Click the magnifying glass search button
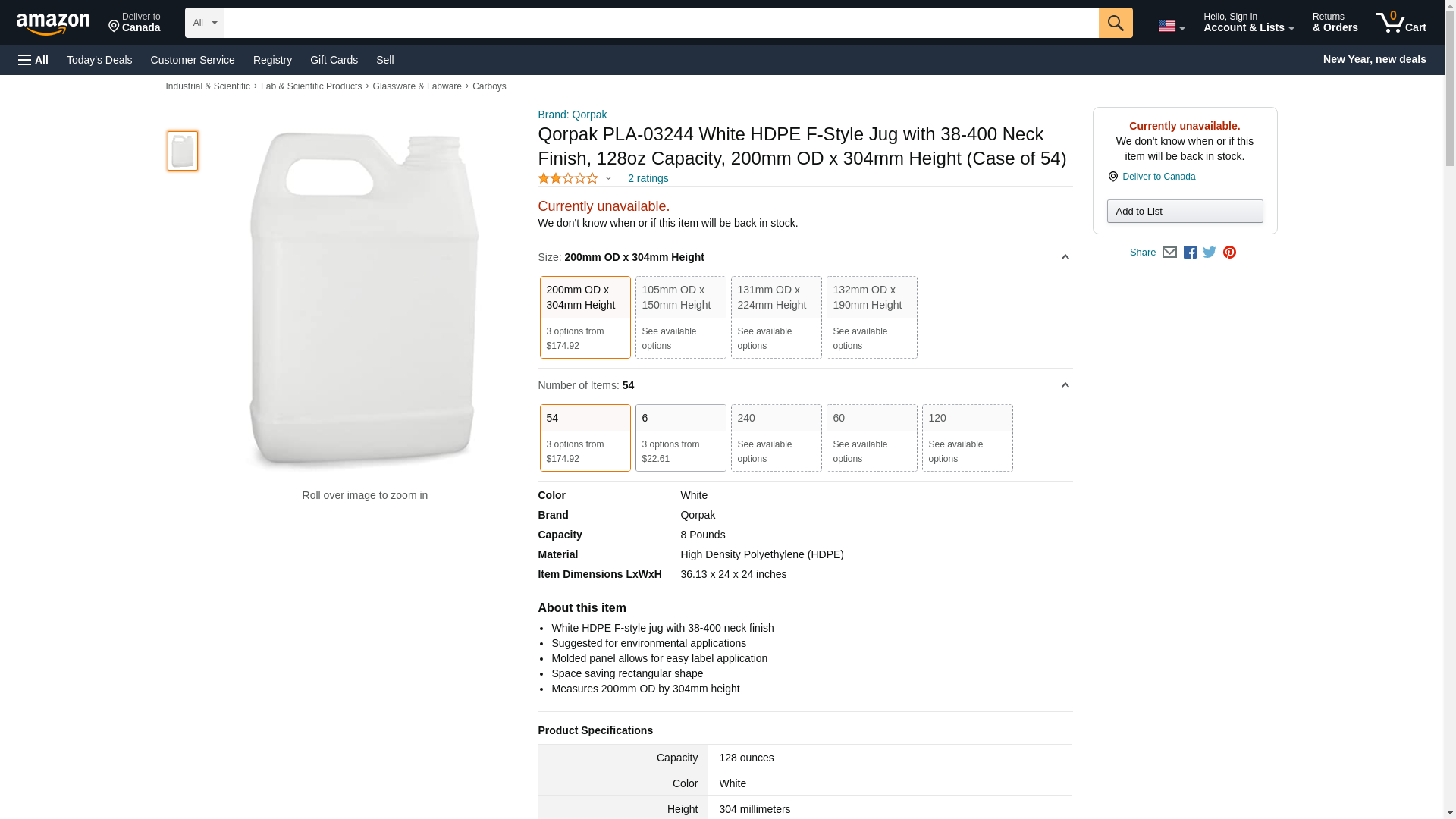Screen dimensions: 1456x819 1115,23
